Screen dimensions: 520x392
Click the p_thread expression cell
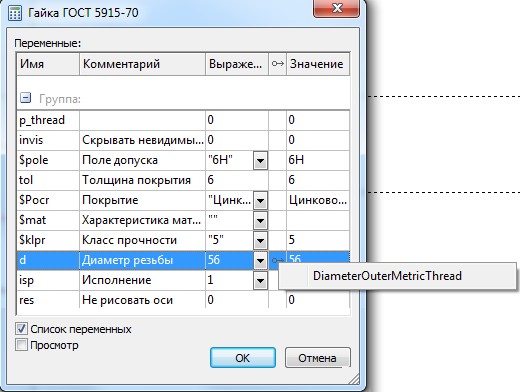(x=237, y=120)
